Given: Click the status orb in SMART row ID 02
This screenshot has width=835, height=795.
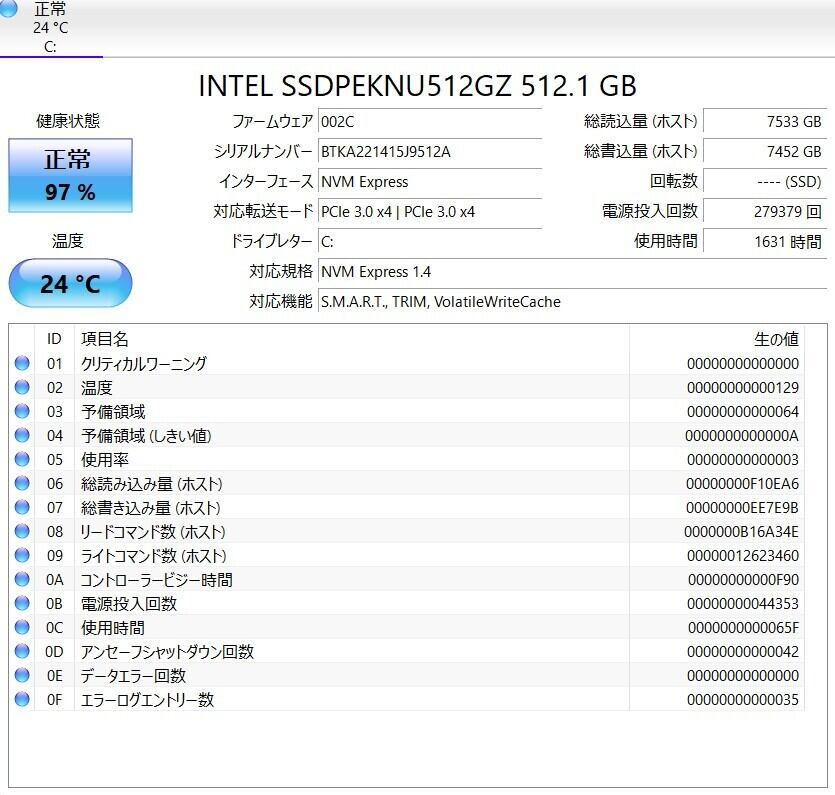Looking at the screenshot, I should click(x=22, y=388).
